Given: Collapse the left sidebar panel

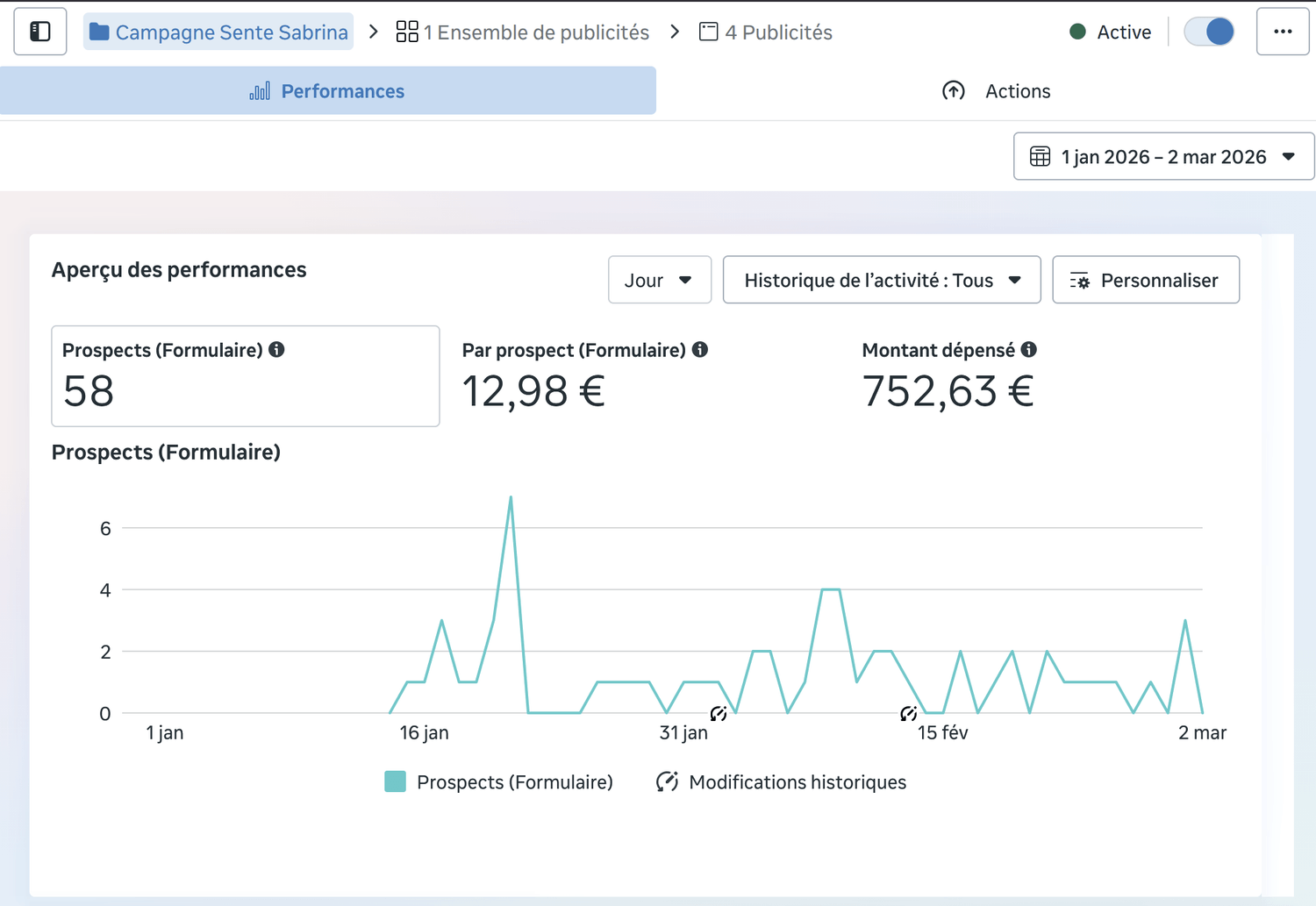Looking at the screenshot, I should (x=39, y=31).
